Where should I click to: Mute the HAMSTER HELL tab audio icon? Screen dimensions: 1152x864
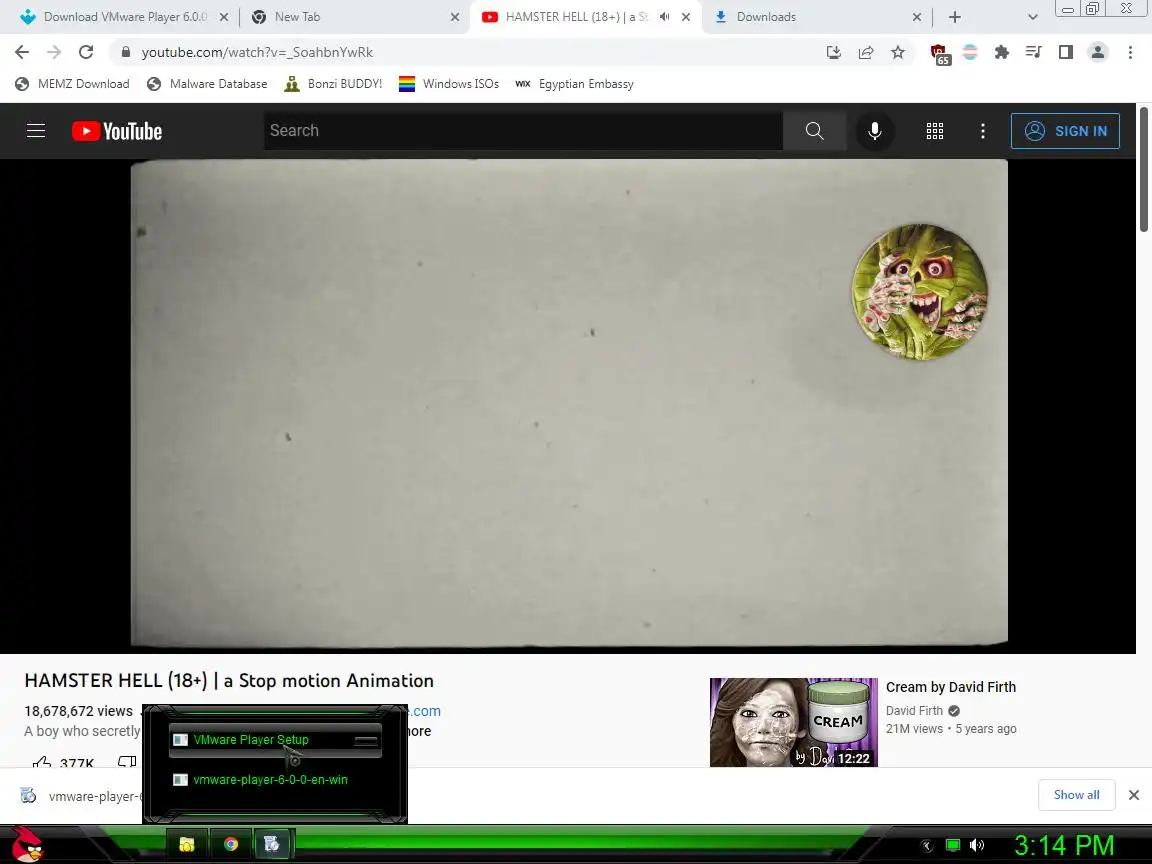[664, 17]
